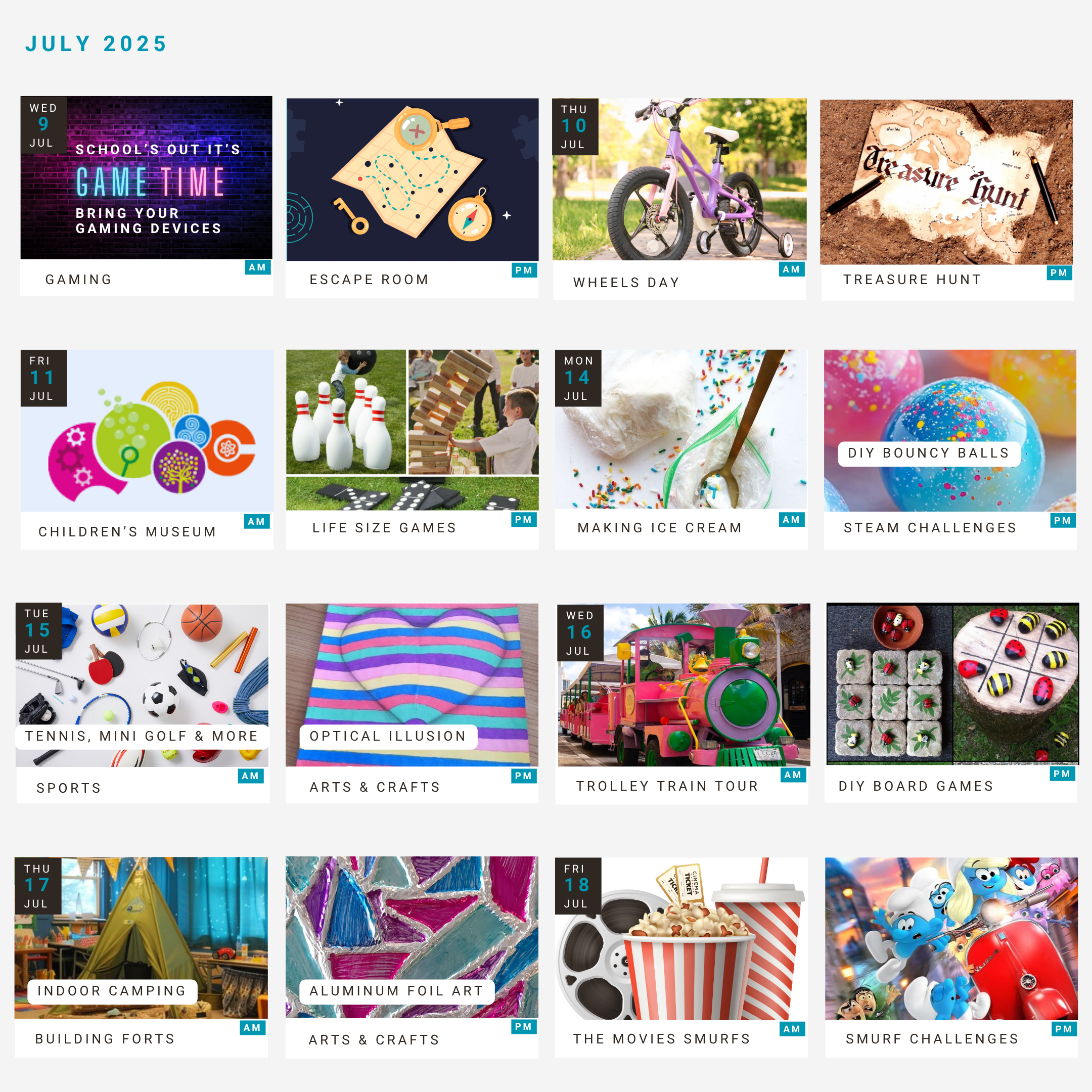This screenshot has width=1092, height=1092.
Task: Click the Escape Room map thumbnail
Action: tap(413, 180)
